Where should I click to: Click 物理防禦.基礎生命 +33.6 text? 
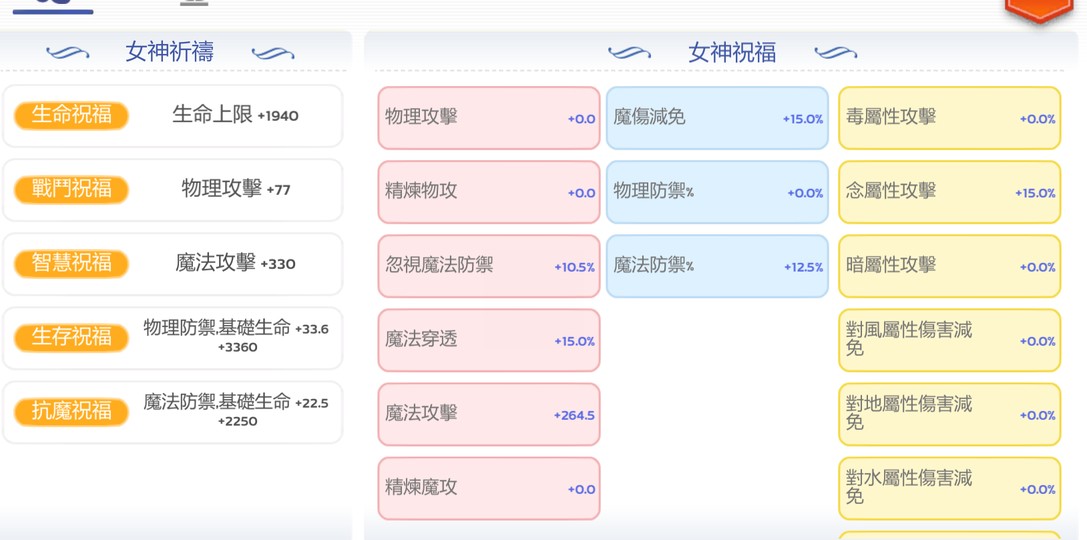click(236, 328)
